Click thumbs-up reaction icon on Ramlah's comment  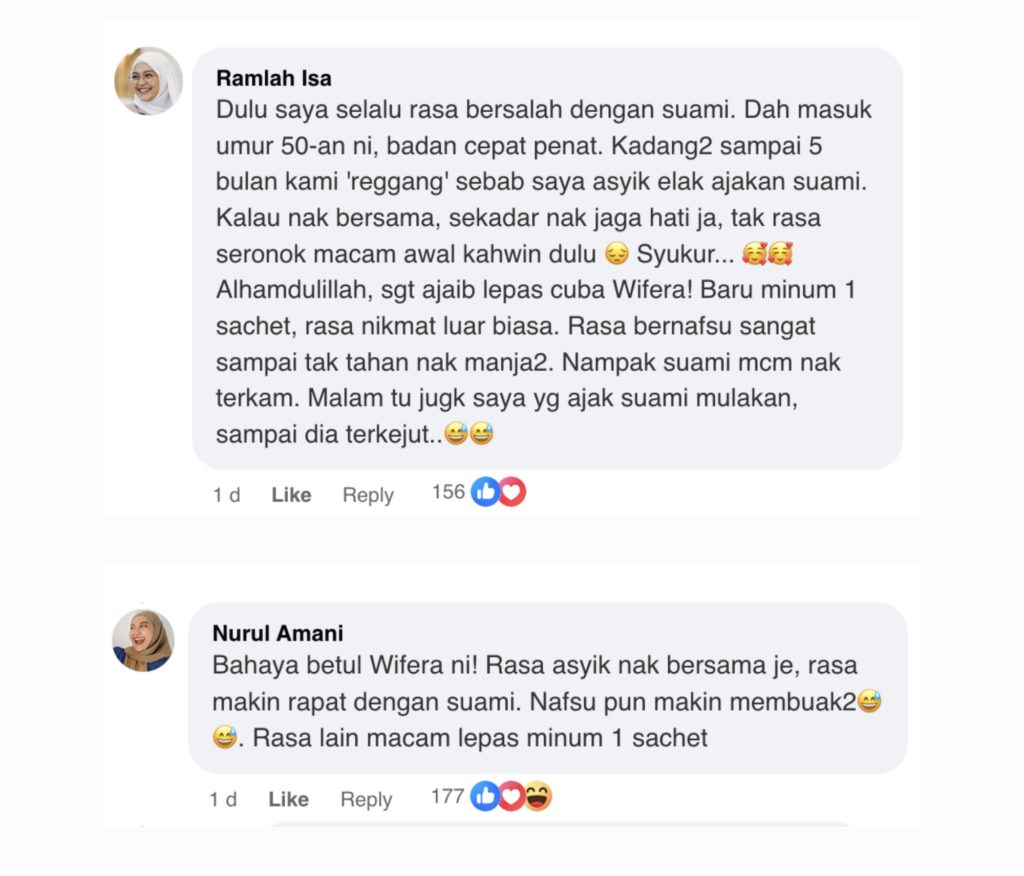click(x=485, y=492)
